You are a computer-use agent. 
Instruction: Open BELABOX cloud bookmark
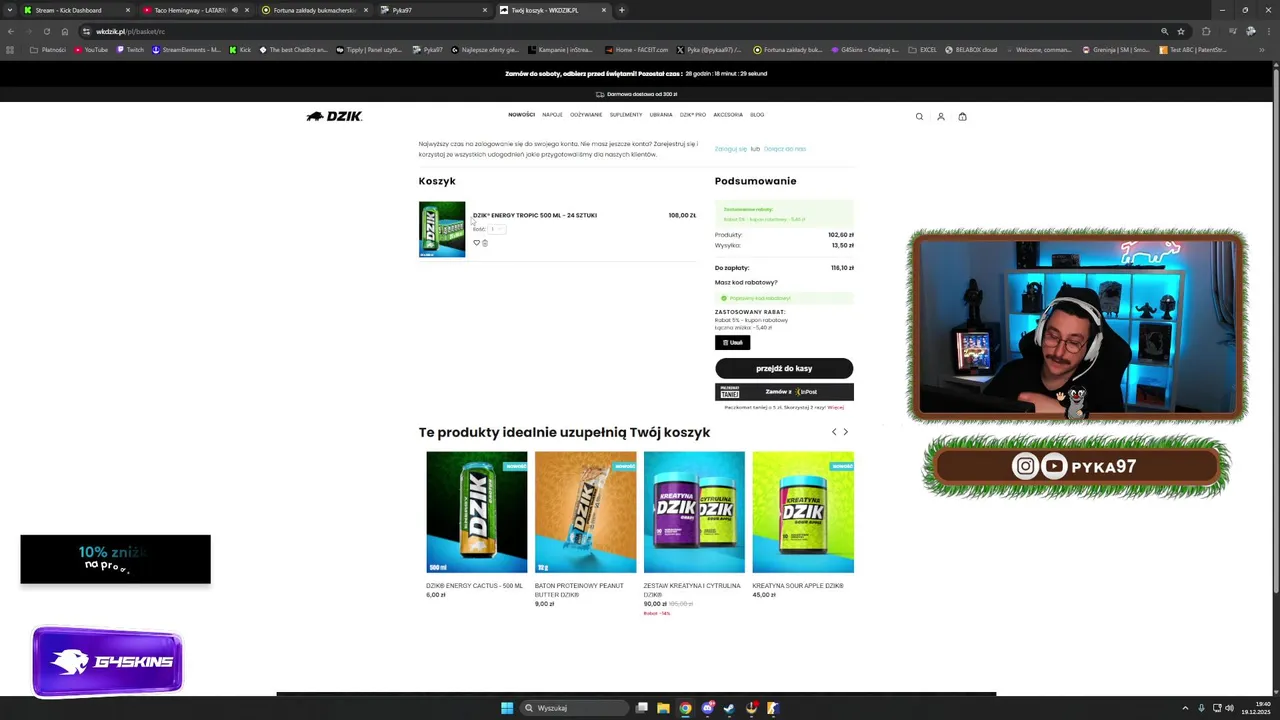971,49
